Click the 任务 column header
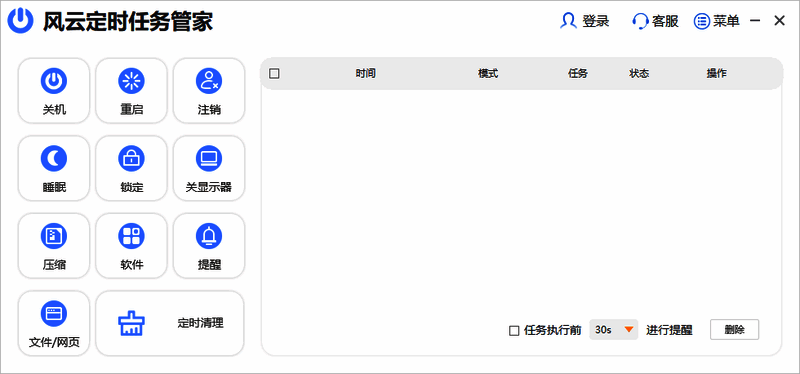 coord(578,73)
